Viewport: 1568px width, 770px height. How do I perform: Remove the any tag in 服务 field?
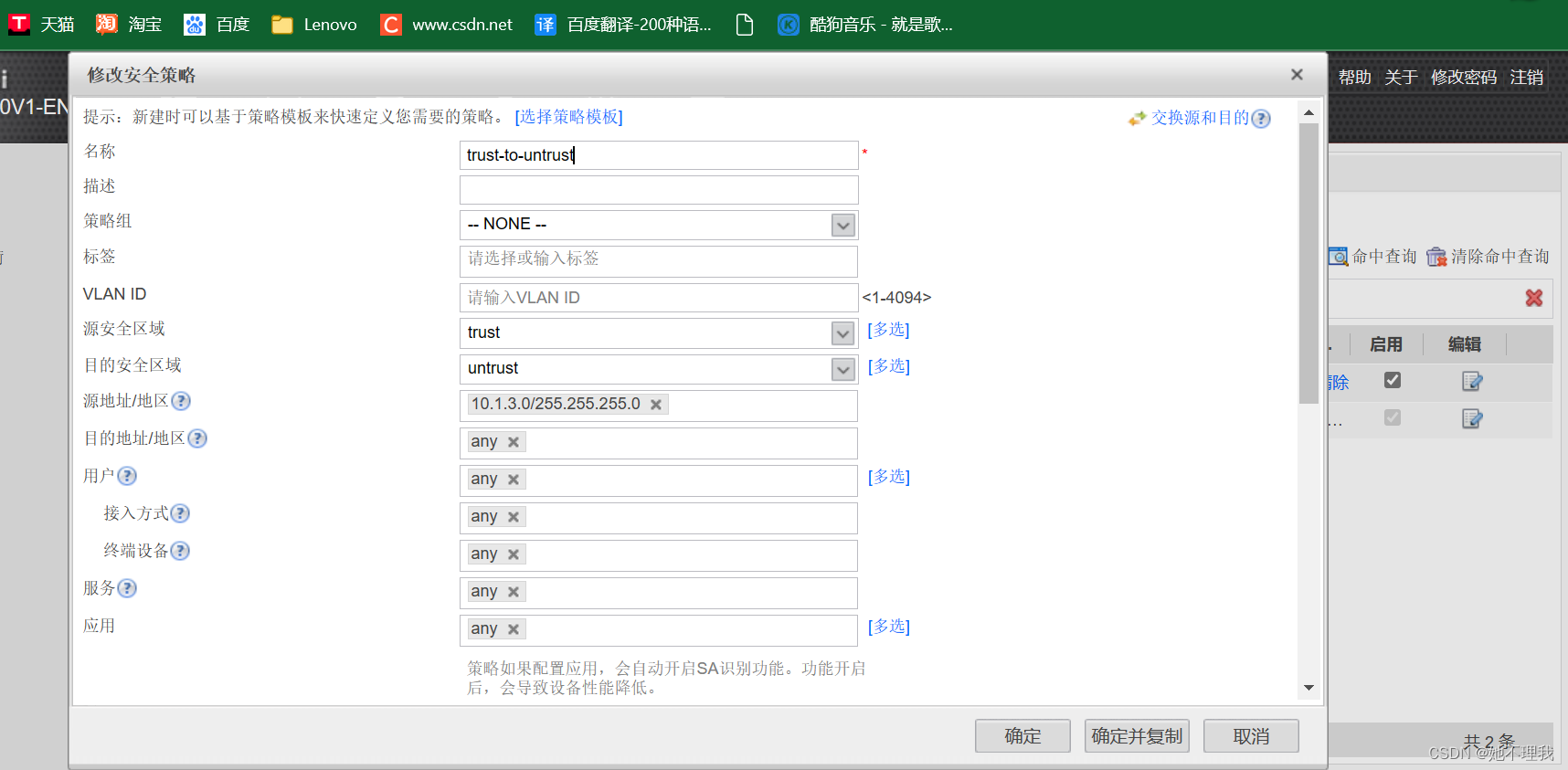click(514, 592)
